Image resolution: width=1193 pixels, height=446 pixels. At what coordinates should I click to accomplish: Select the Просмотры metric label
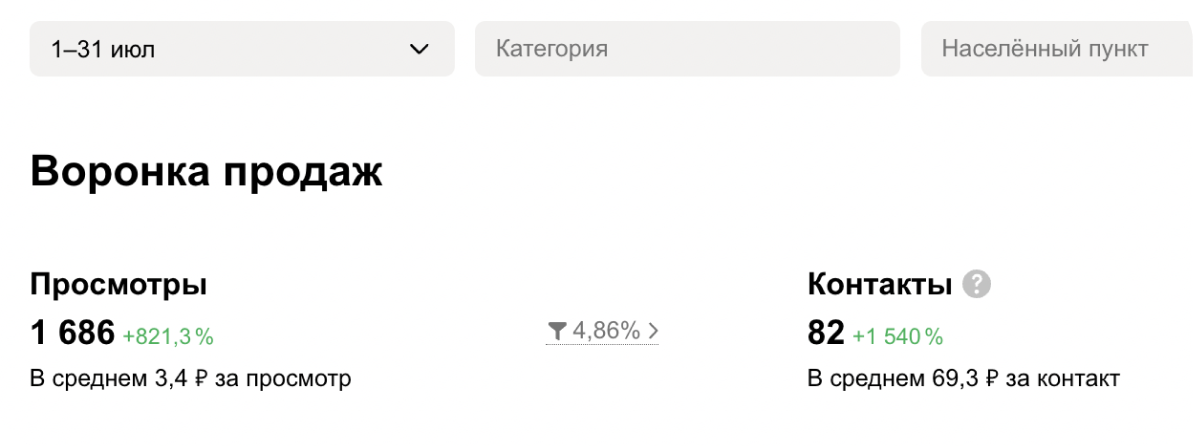[x=118, y=285]
